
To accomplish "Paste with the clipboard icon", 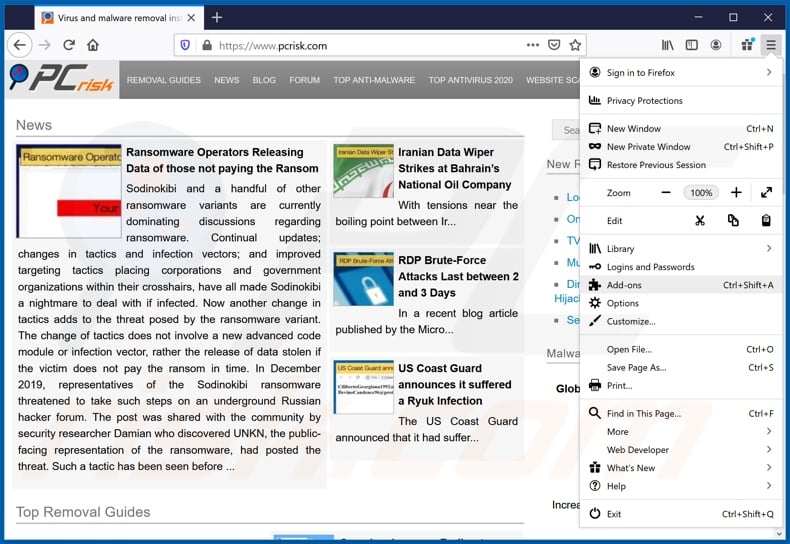I will tap(766, 221).
